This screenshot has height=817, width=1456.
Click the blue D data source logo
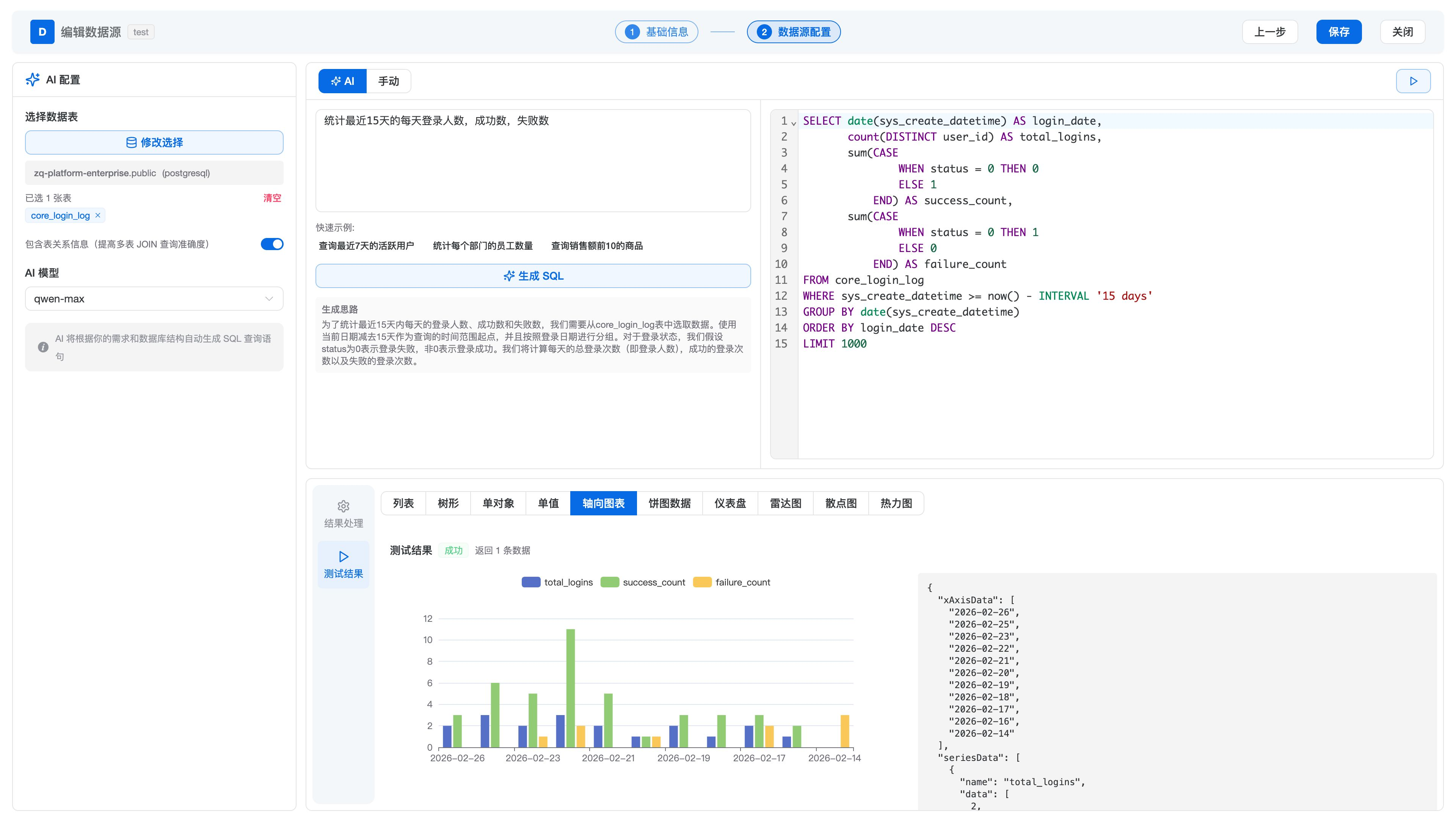point(42,31)
